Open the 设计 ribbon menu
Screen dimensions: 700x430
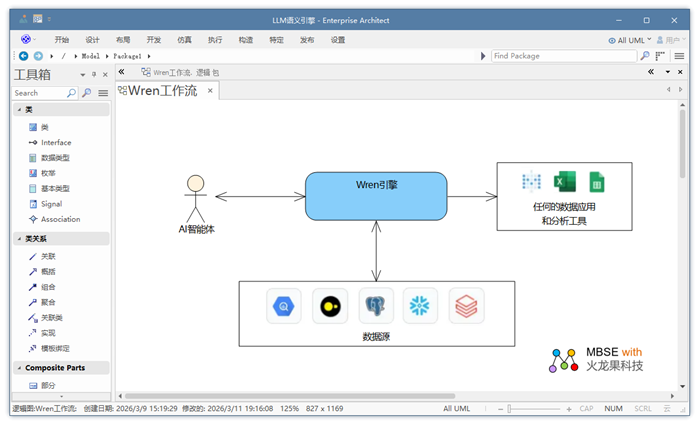coord(92,40)
